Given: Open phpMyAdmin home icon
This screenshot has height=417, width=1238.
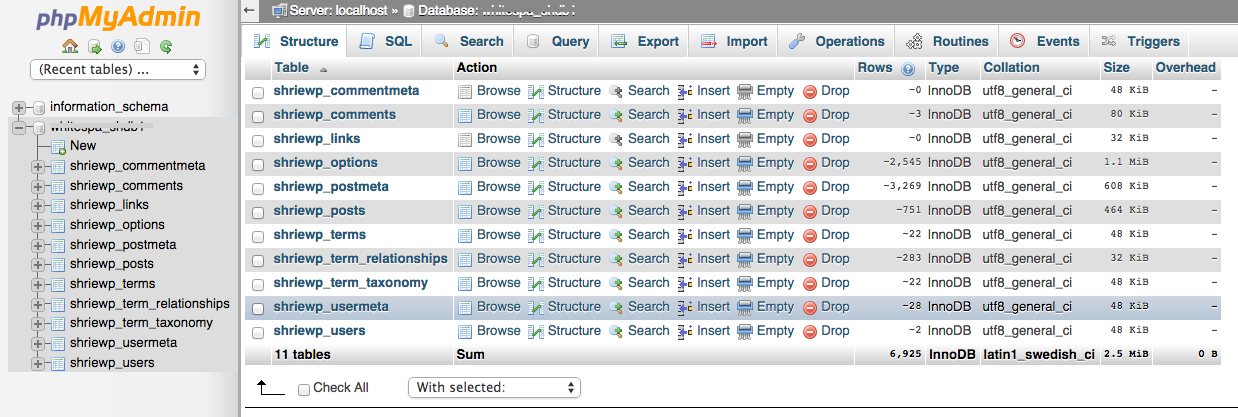Looking at the screenshot, I should point(70,46).
